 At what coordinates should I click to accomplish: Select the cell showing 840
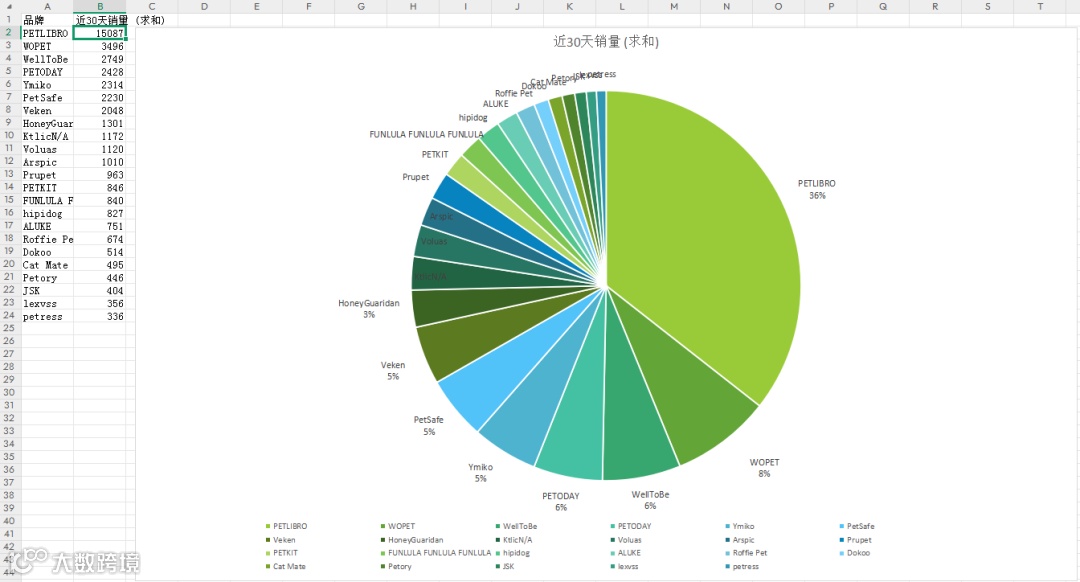click(x=100, y=200)
